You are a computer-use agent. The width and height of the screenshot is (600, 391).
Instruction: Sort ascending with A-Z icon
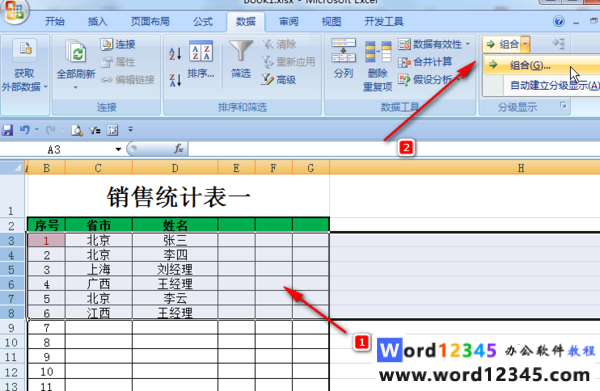pos(175,54)
